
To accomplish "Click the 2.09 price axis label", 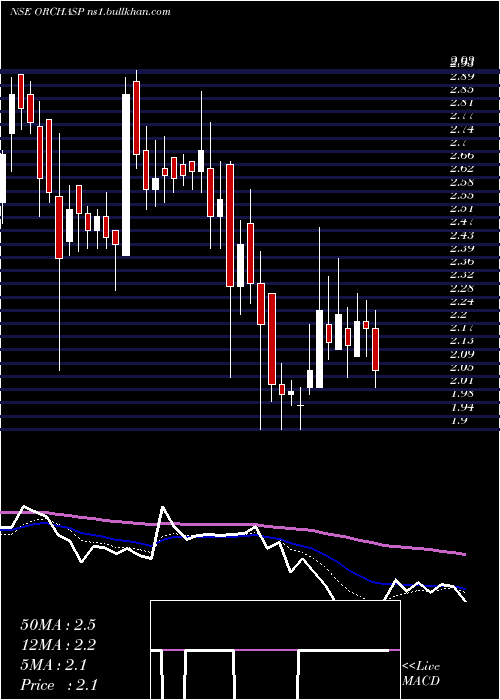I will pyautogui.click(x=462, y=354).
